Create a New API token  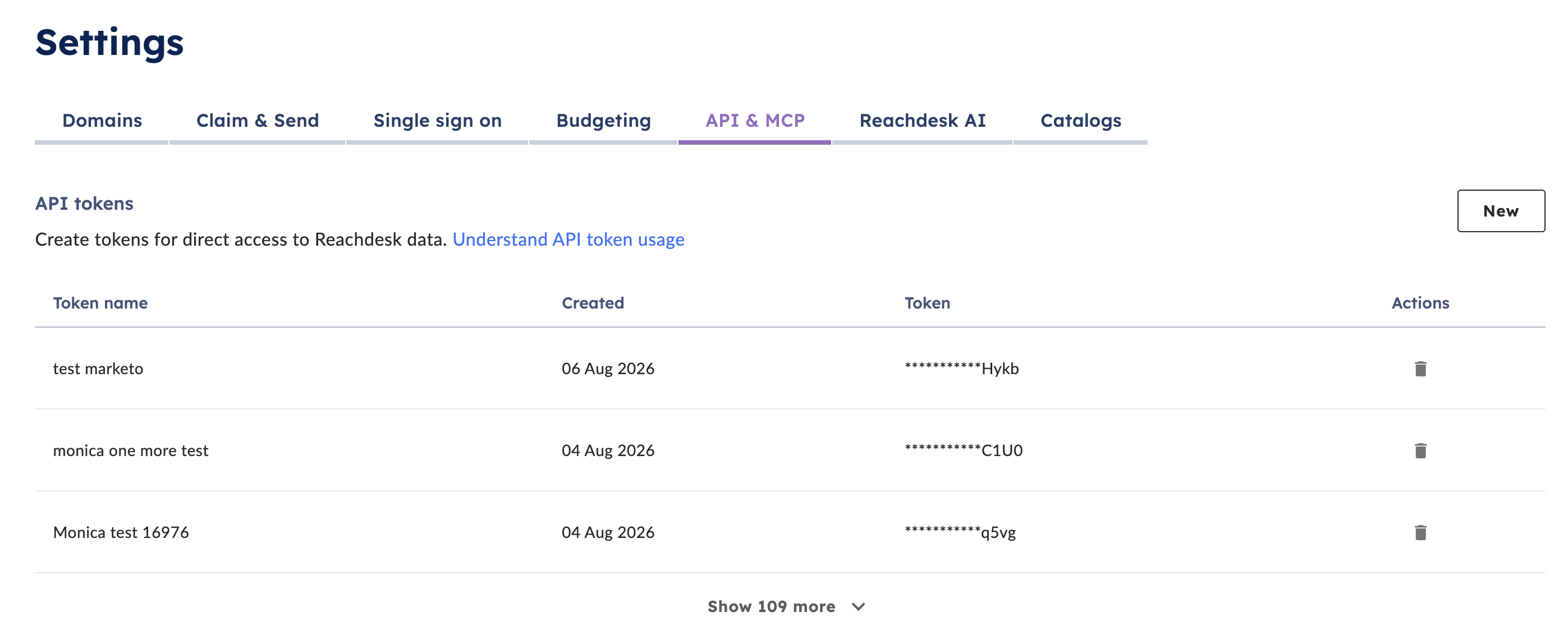[1501, 210]
